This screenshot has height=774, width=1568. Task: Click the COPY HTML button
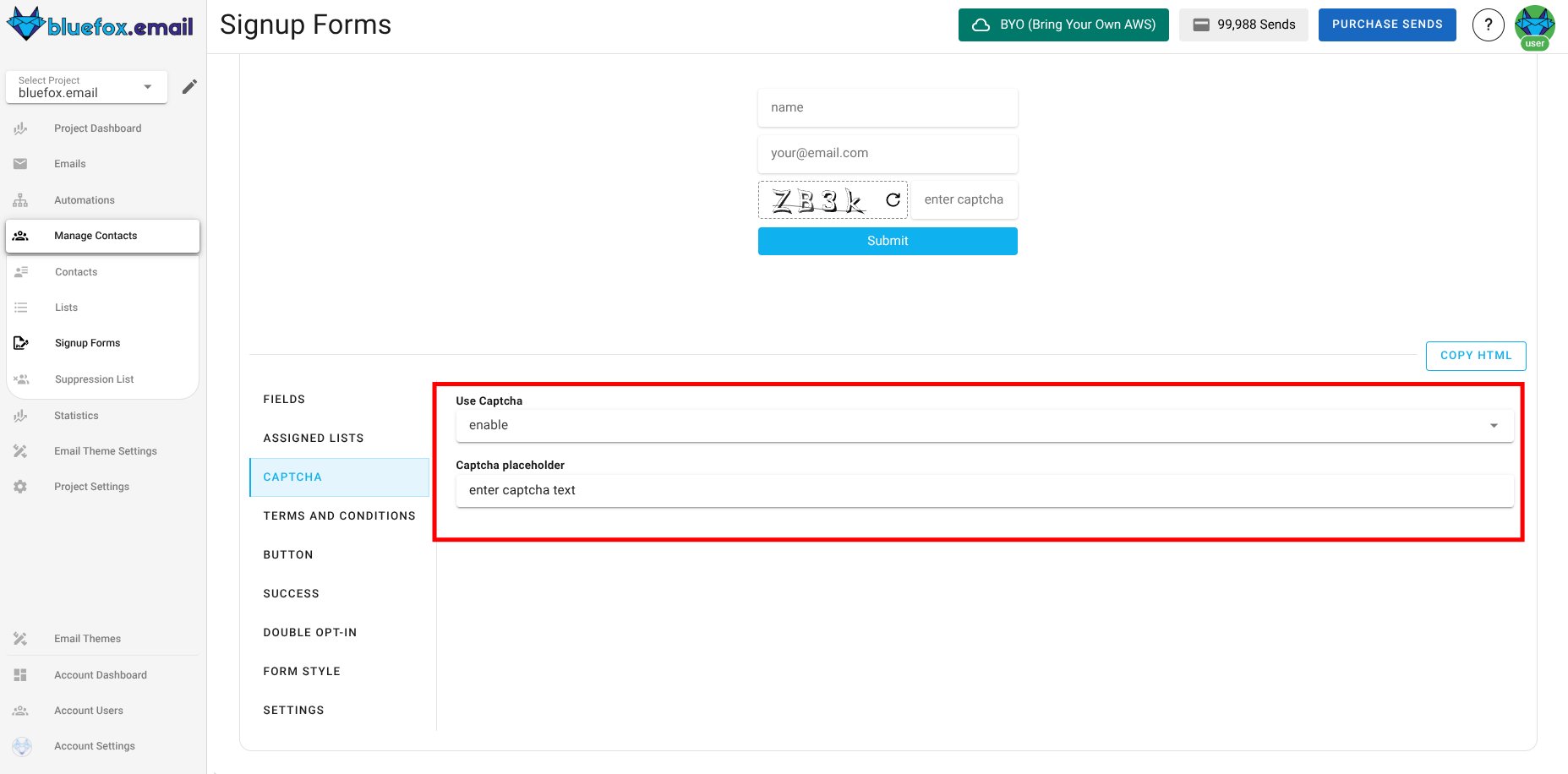(1475, 356)
